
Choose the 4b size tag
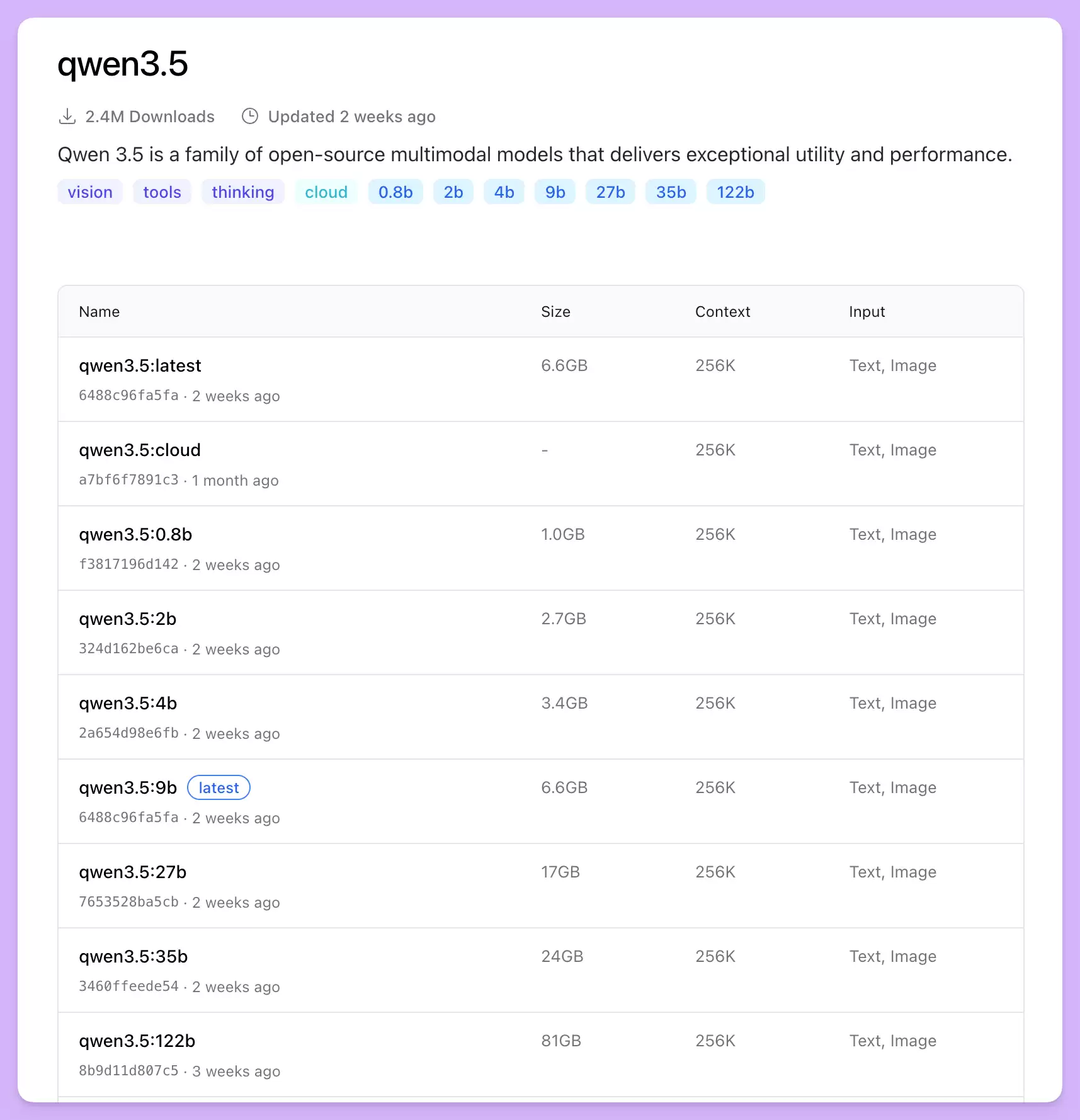(504, 192)
